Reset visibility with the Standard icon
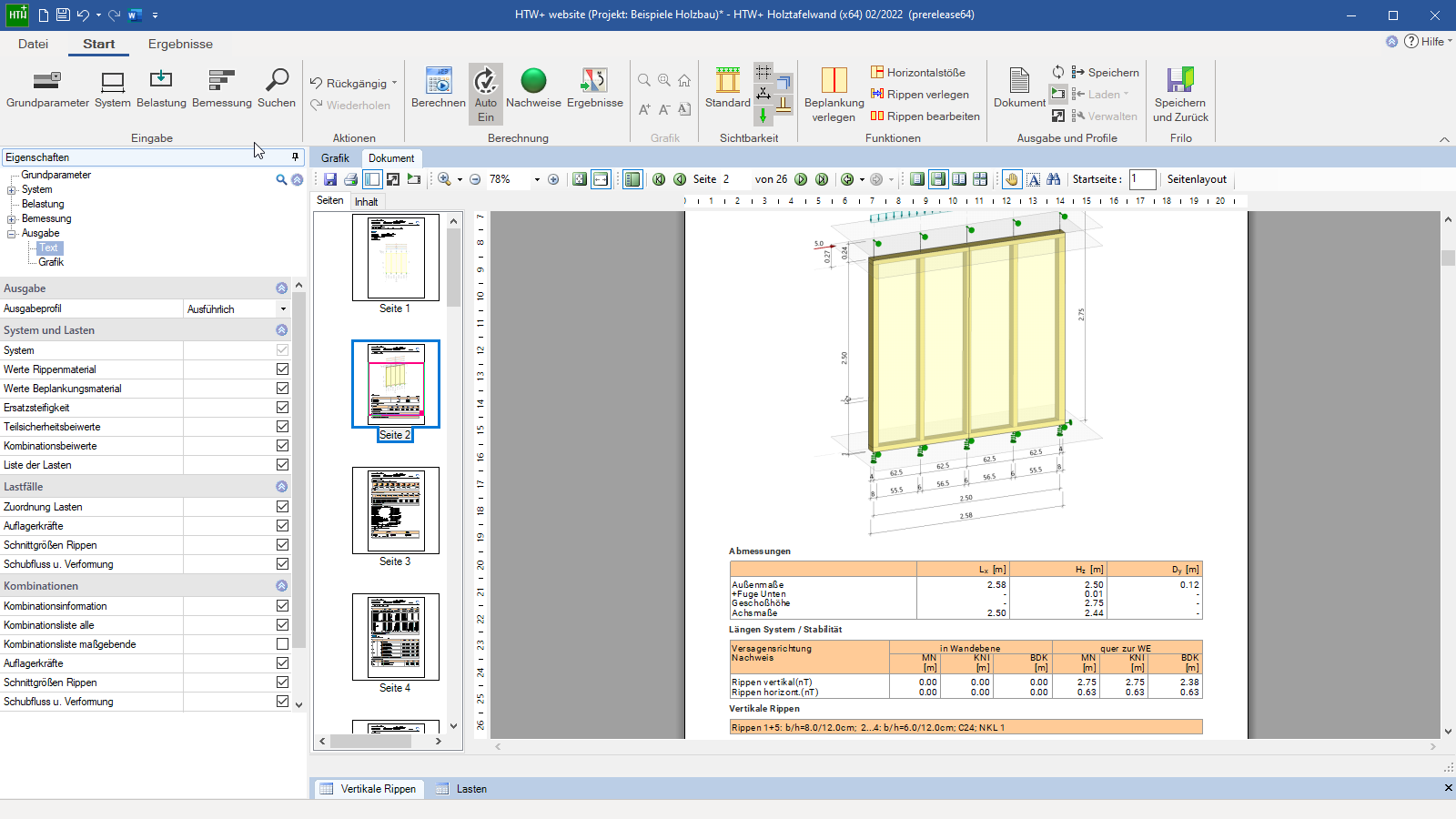1456x819 pixels. [x=728, y=88]
